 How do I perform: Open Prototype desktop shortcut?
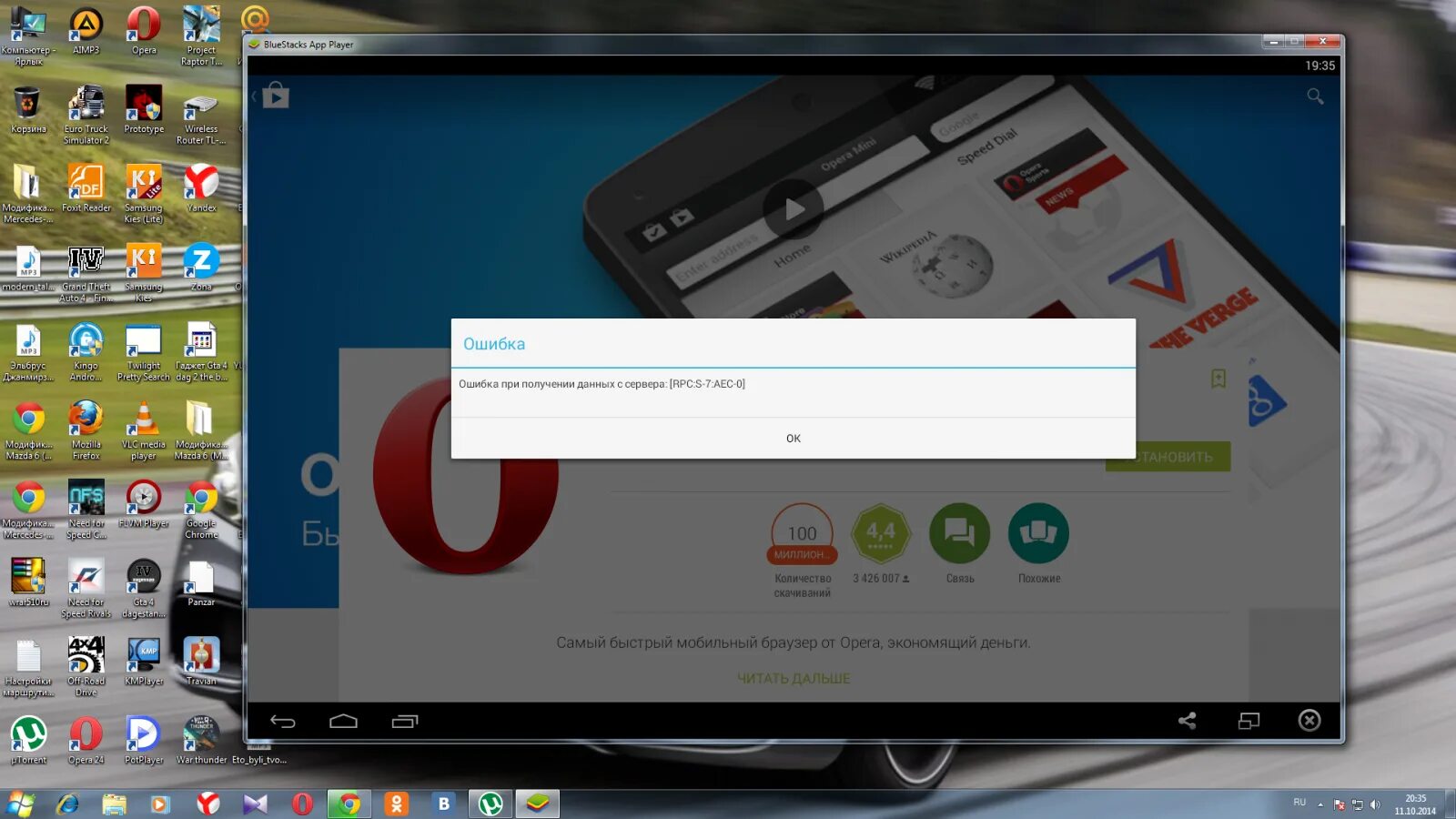pos(144,109)
